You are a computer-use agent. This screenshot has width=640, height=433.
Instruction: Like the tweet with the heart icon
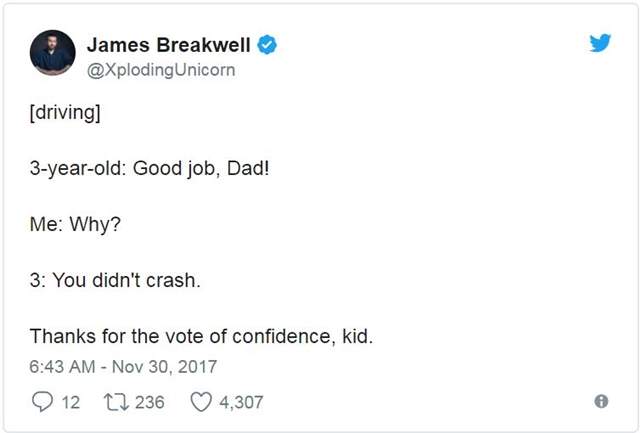pyautogui.click(x=201, y=402)
